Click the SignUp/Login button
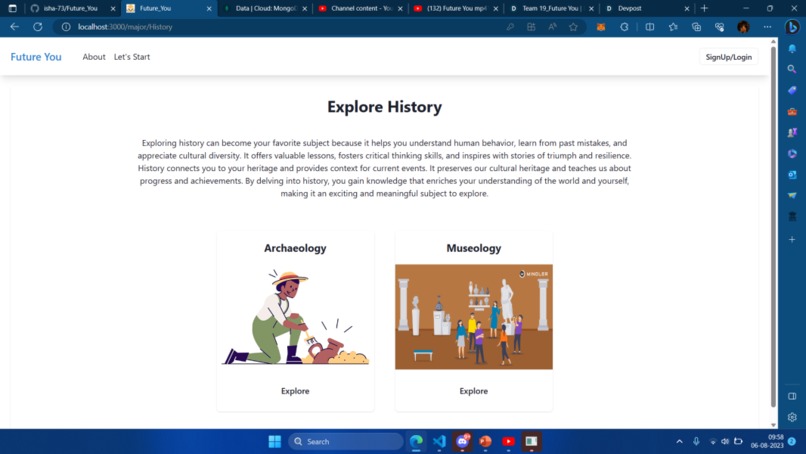Image resolution: width=806 pixels, height=454 pixels. pyautogui.click(x=728, y=57)
